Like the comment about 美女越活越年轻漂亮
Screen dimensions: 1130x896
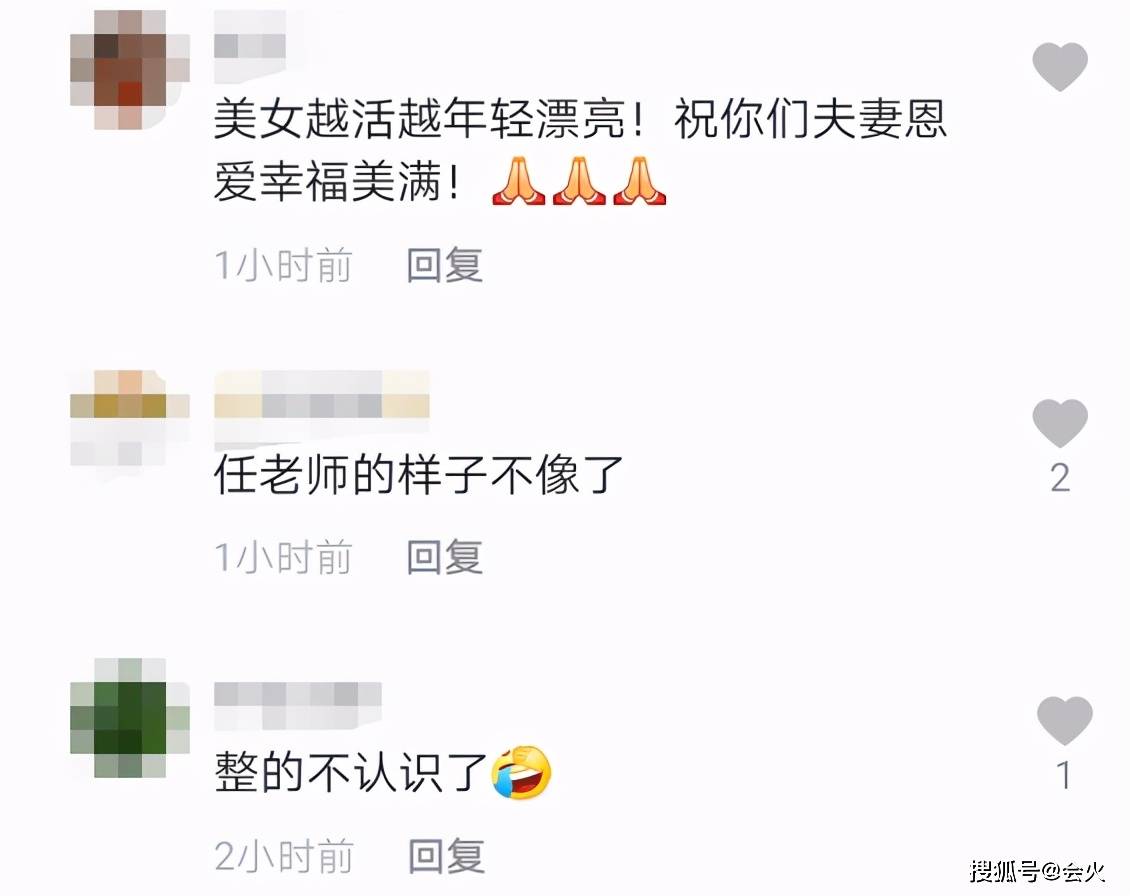[1059, 66]
